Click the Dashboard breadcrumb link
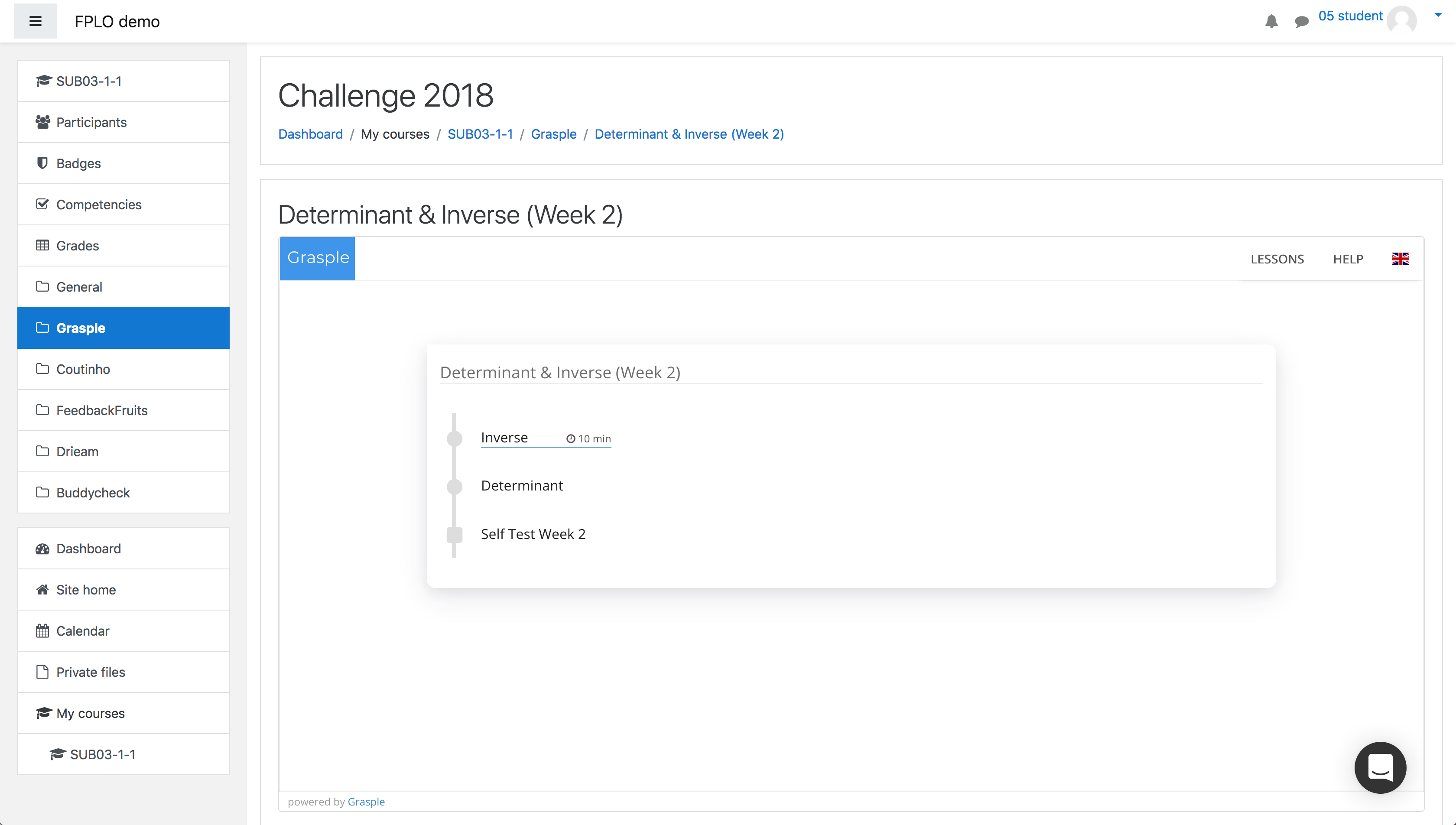This screenshot has height=825, width=1456. (x=310, y=134)
